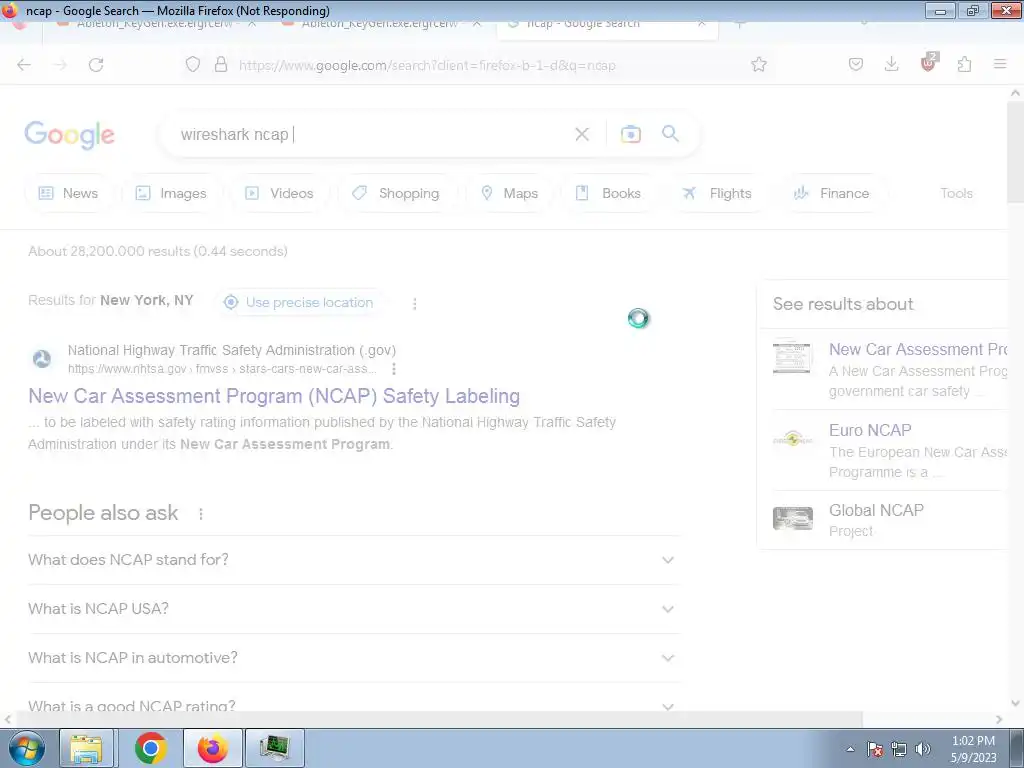This screenshot has height=768, width=1024.
Task: Switch to the ncap - Google Search tab
Action: tap(607, 26)
